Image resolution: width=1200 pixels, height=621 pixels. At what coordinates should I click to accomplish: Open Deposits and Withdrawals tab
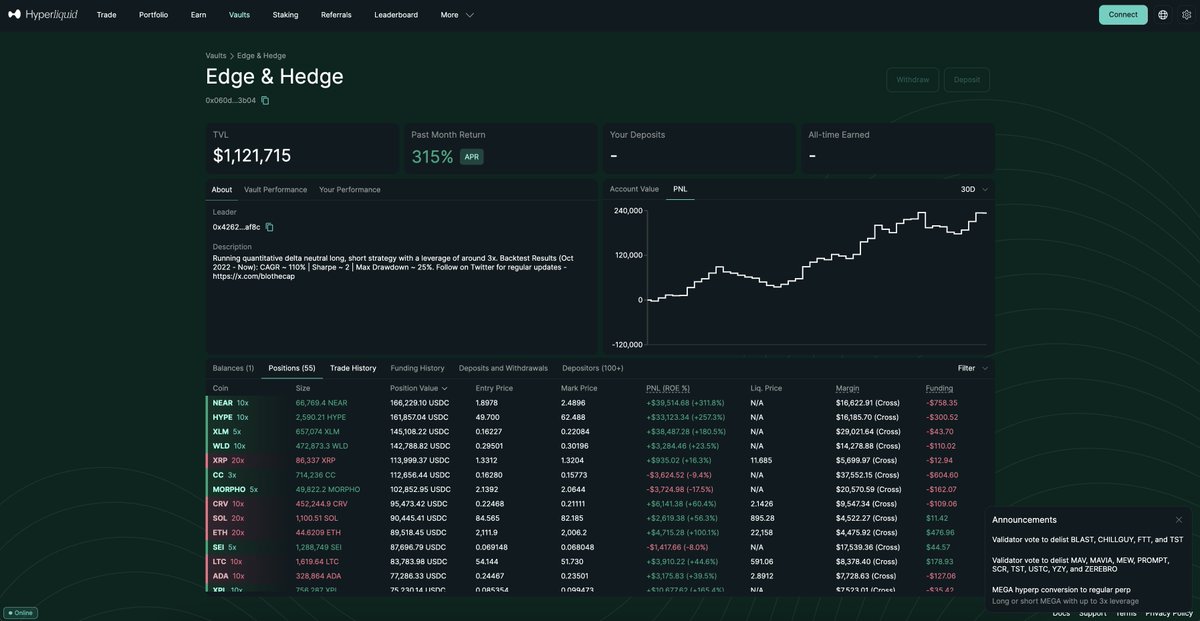pos(503,368)
